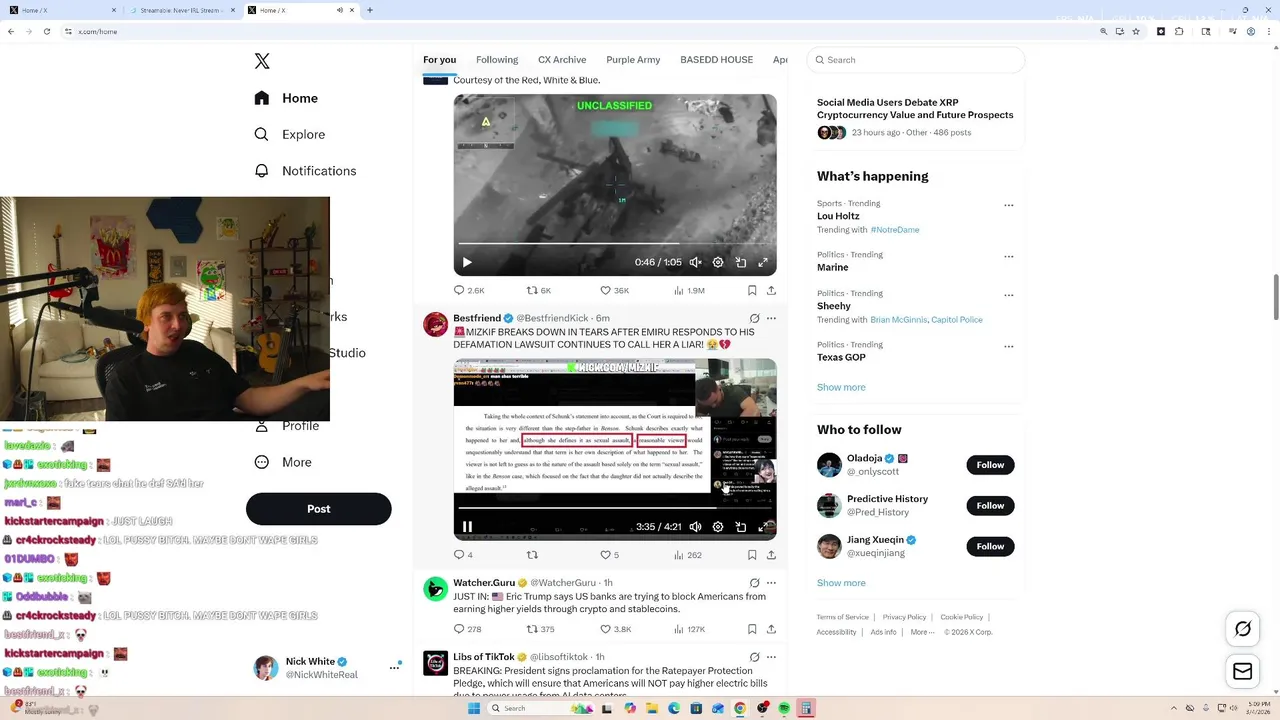Repost the Bestfriend post

click(532, 555)
